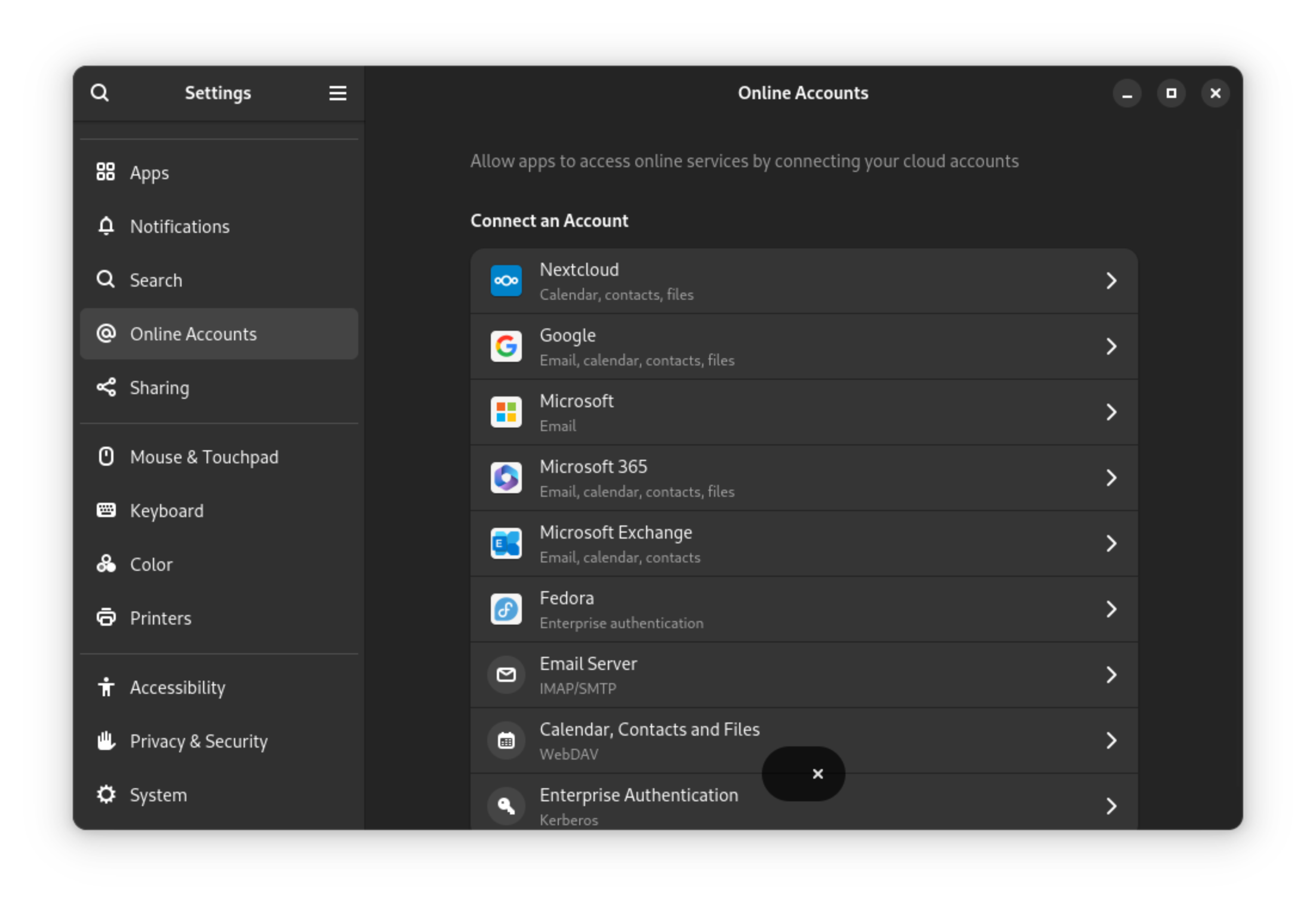The image size is (1316, 910).
Task: Select the Email Server envelope icon
Action: pyautogui.click(x=506, y=674)
